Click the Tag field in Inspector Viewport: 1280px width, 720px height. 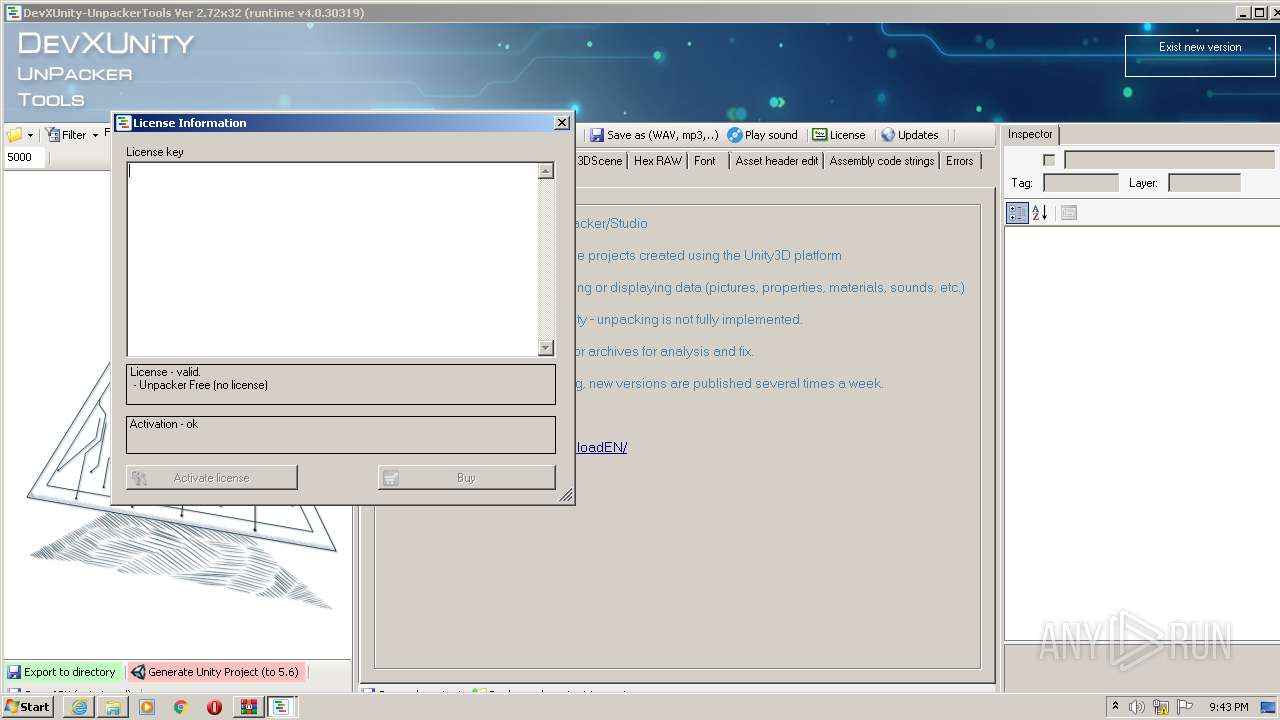(1081, 183)
